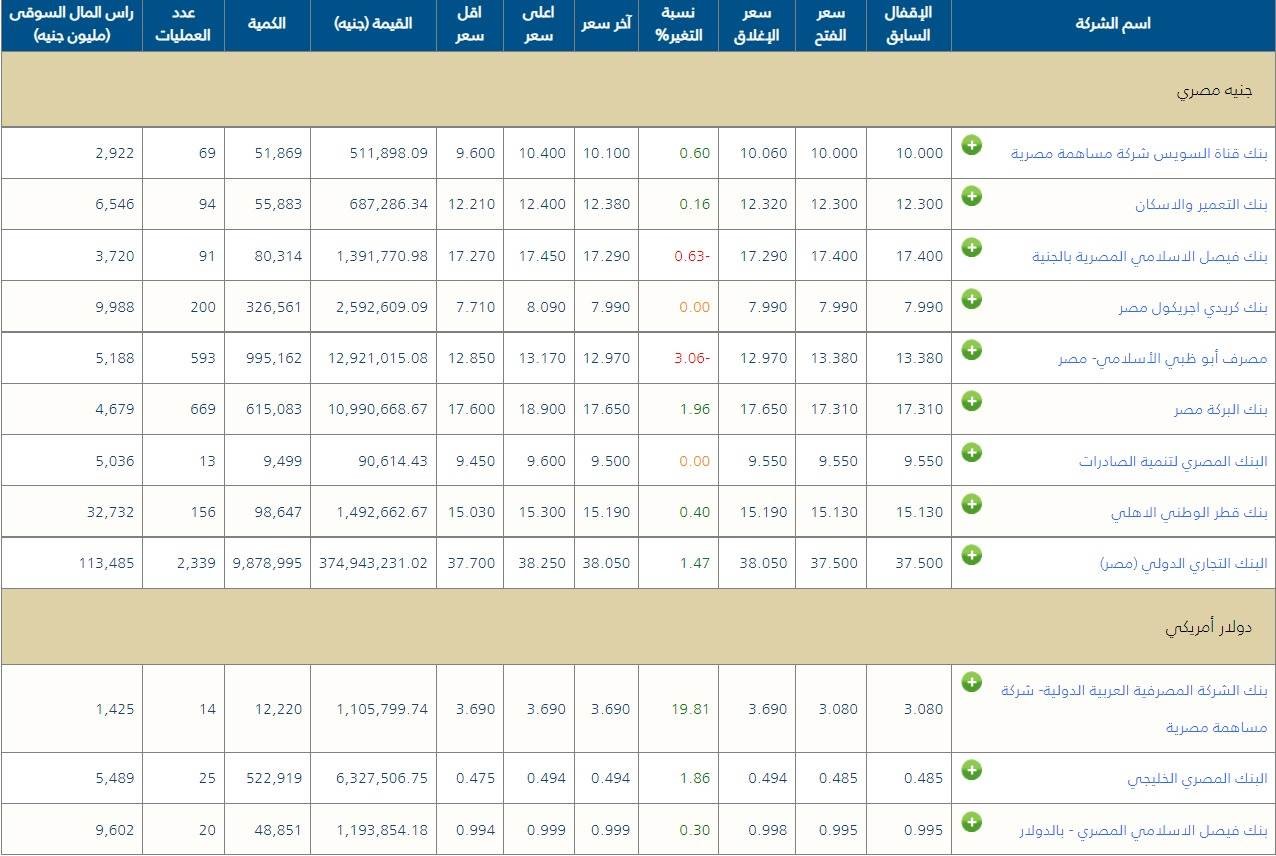Expand plus icon for بنك قطر الوطني الاهلي
Screen dimensions: 1276x856
971,503
